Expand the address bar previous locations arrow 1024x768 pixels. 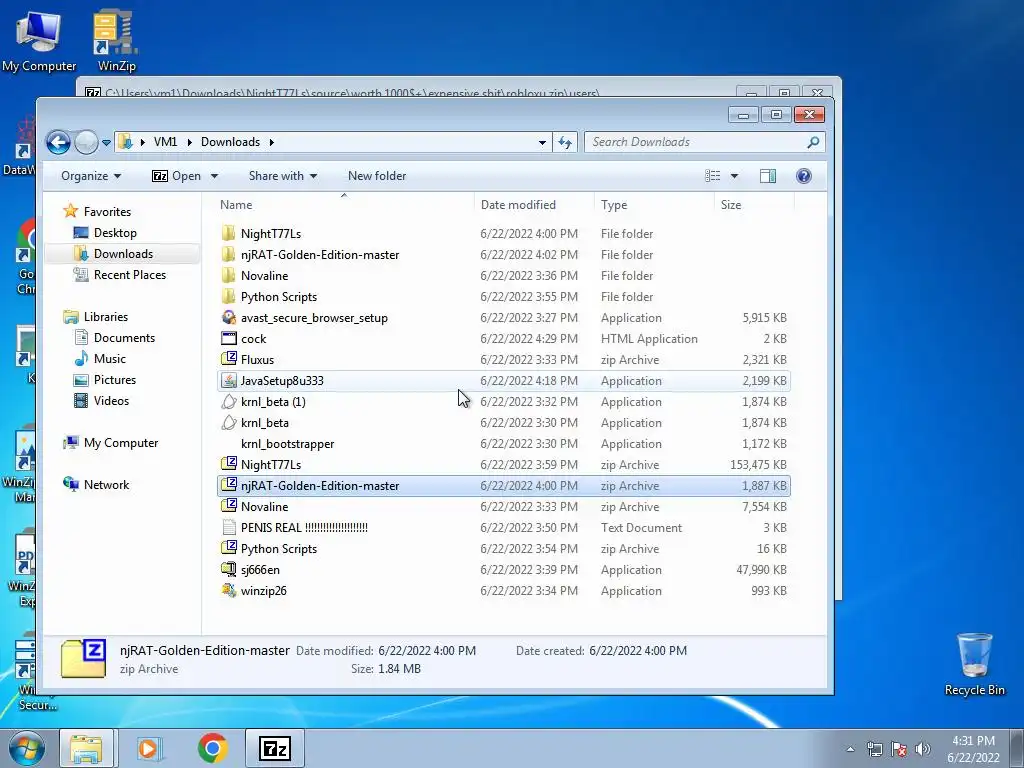point(542,142)
